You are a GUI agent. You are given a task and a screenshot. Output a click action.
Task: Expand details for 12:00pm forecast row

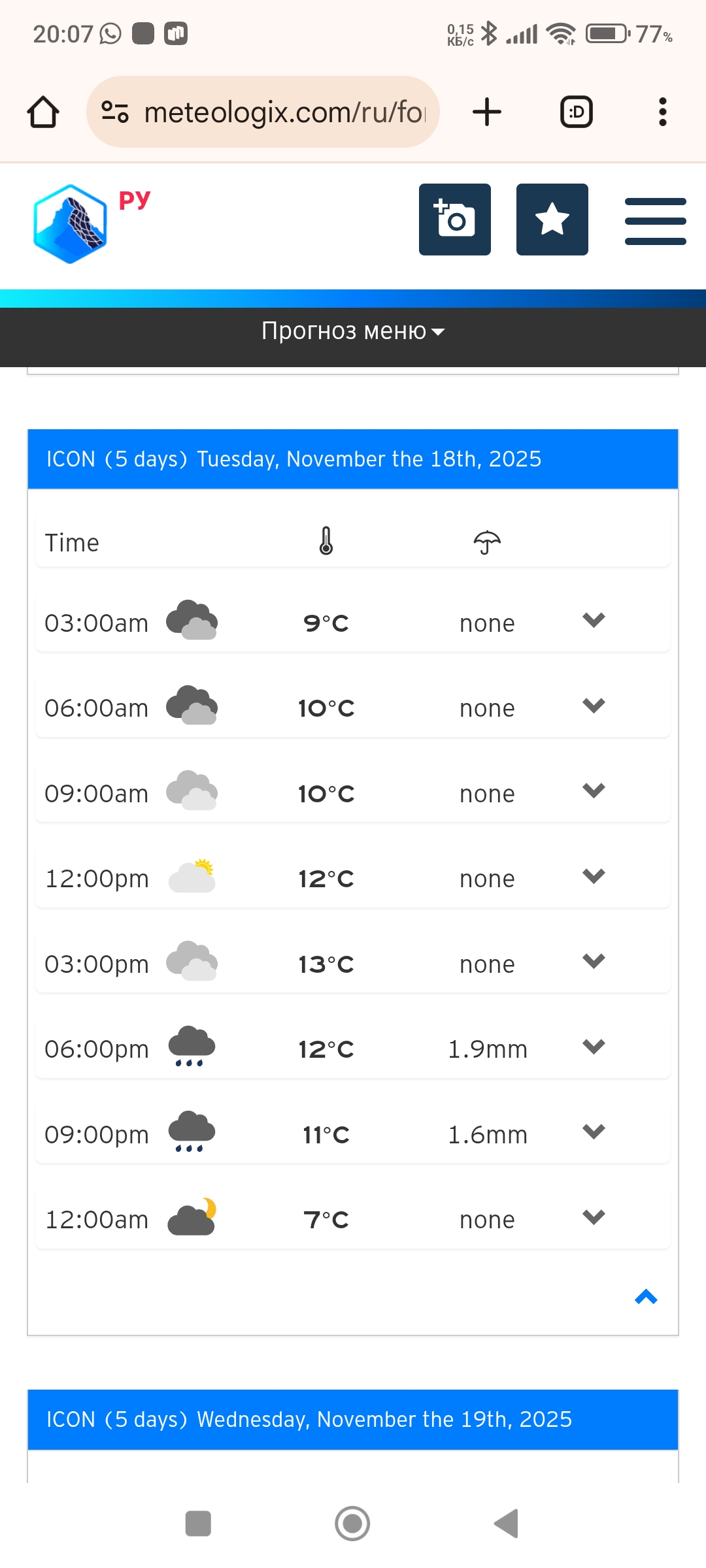point(594,876)
